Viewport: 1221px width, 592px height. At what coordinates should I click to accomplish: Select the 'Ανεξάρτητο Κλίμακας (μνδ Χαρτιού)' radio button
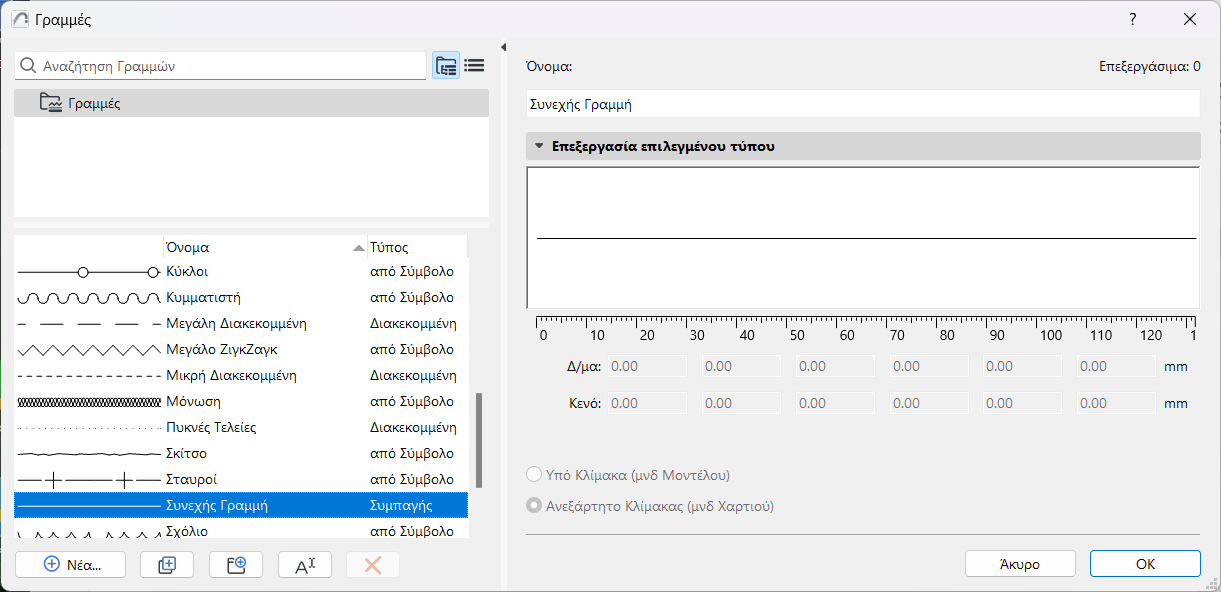point(534,506)
